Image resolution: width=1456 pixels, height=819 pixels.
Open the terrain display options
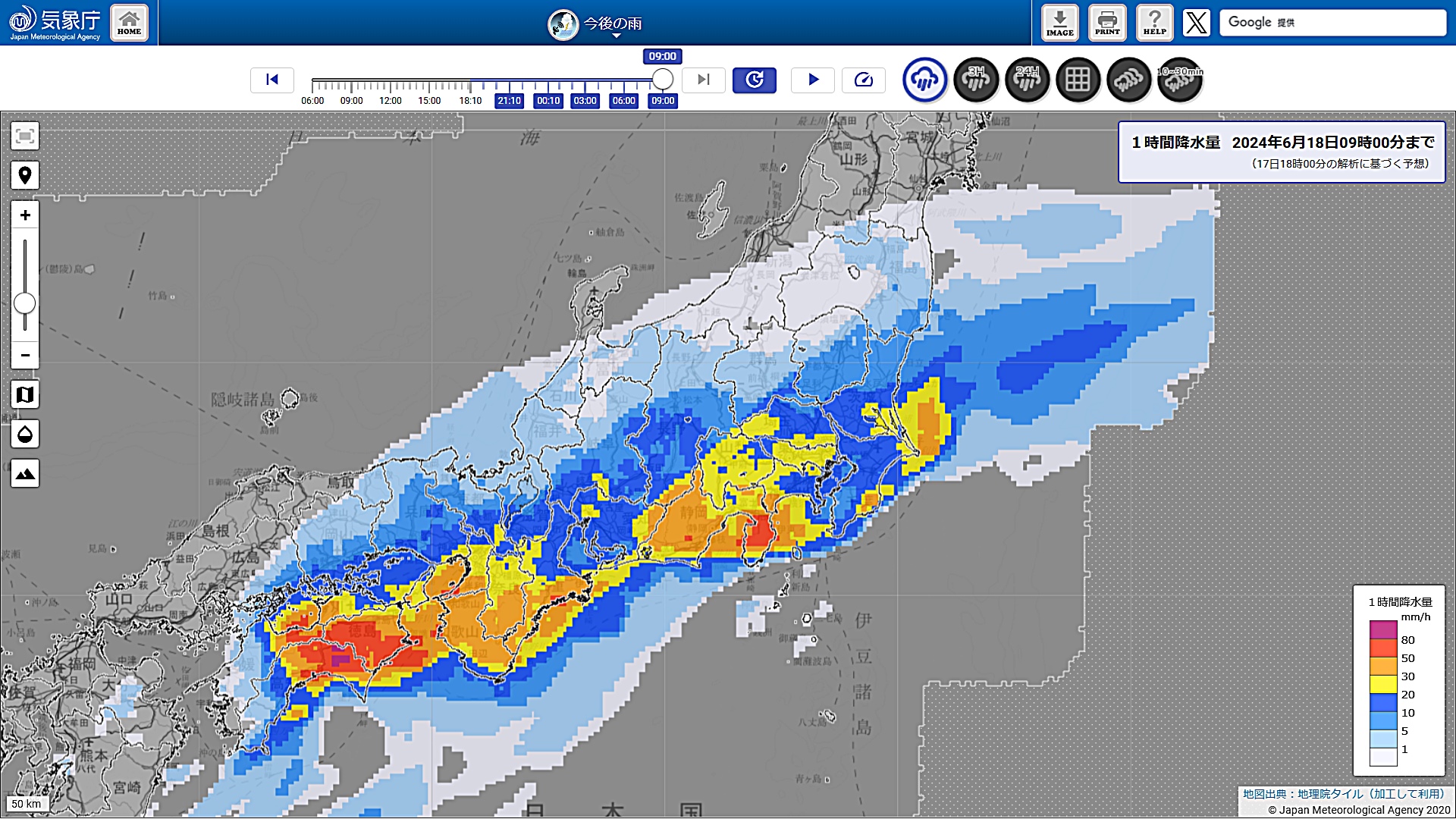[x=25, y=473]
